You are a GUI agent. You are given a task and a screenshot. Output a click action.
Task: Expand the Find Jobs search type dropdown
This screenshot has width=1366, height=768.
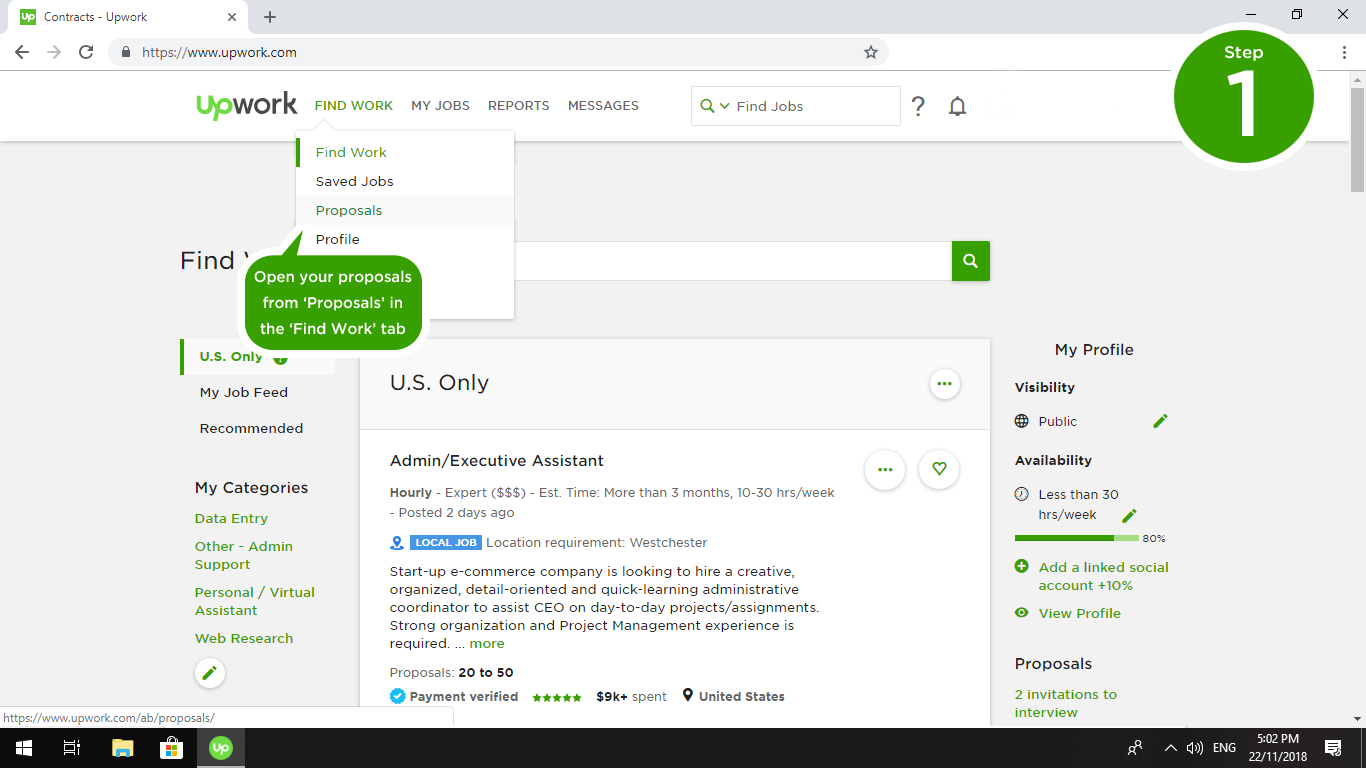[715, 106]
